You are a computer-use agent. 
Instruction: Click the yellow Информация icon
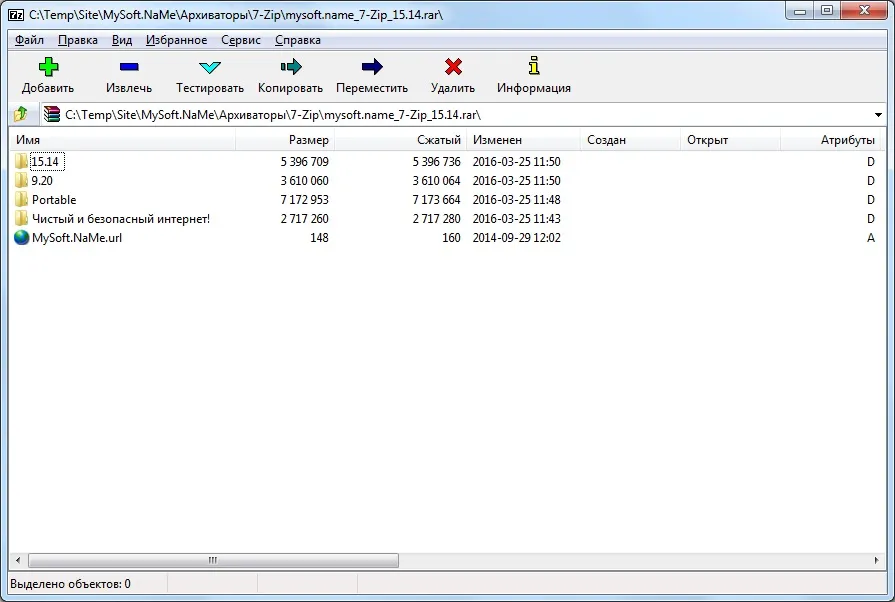(534, 66)
